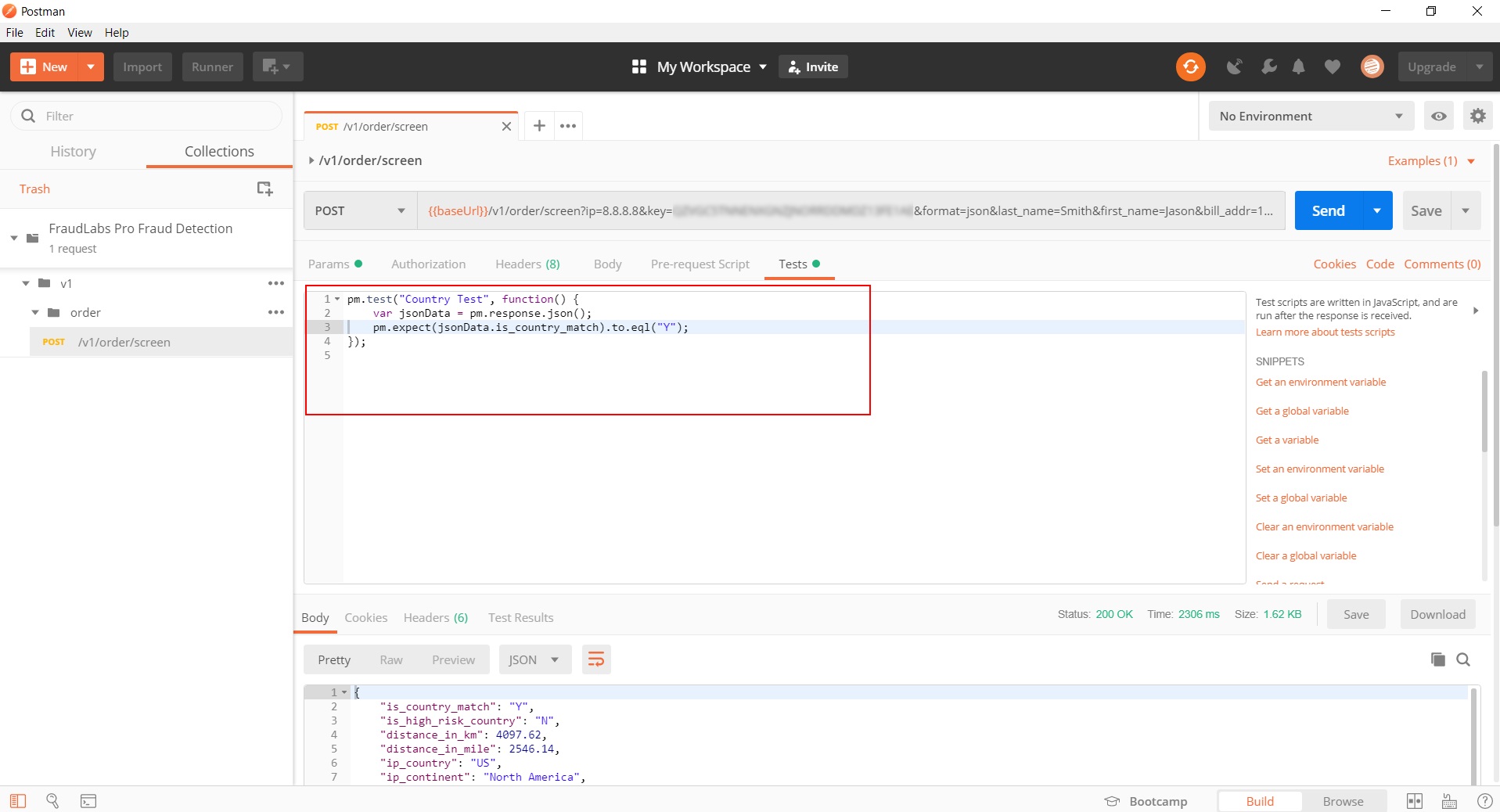Close the /v1/order/screen request tab
This screenshot has width=1500, height=812.
[506, 126]
